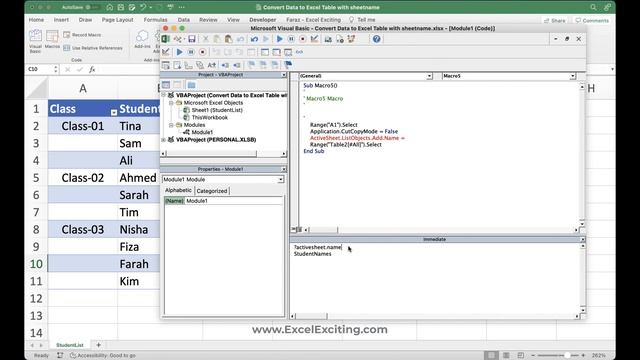The width and height of the screenshot is (640, 360).
Task: Click the Paste icon in the VBA standard toolbar
Action: [x=229, y=39]
